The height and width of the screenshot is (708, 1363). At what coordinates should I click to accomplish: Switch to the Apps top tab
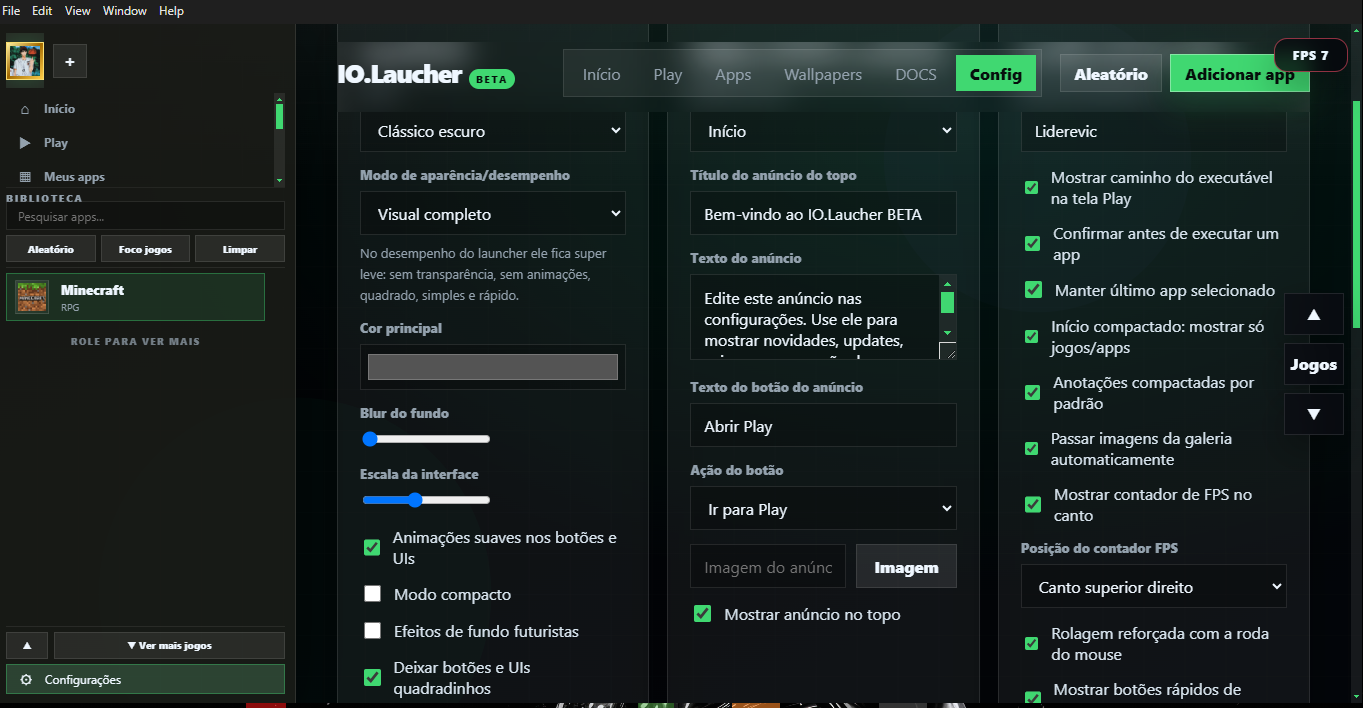(733, 74)
